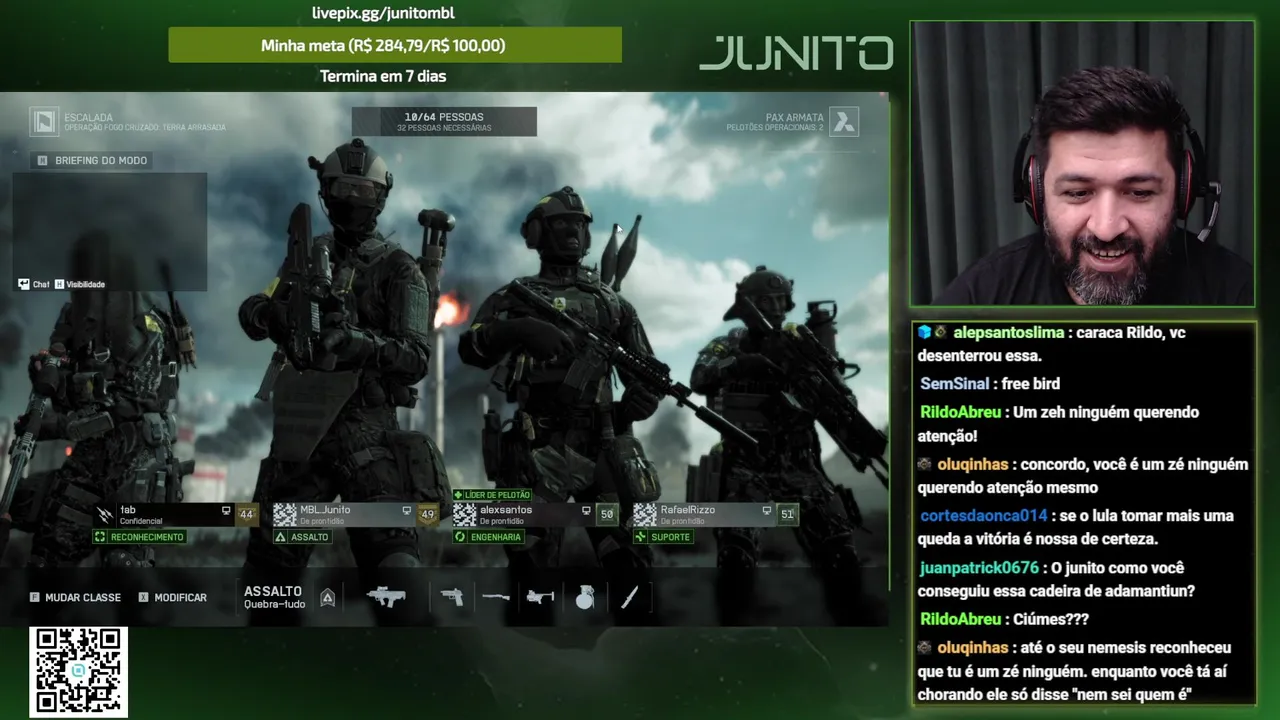Click the alexsantos player name
The width and height of the screenshot is (1280, 720).
506,510
